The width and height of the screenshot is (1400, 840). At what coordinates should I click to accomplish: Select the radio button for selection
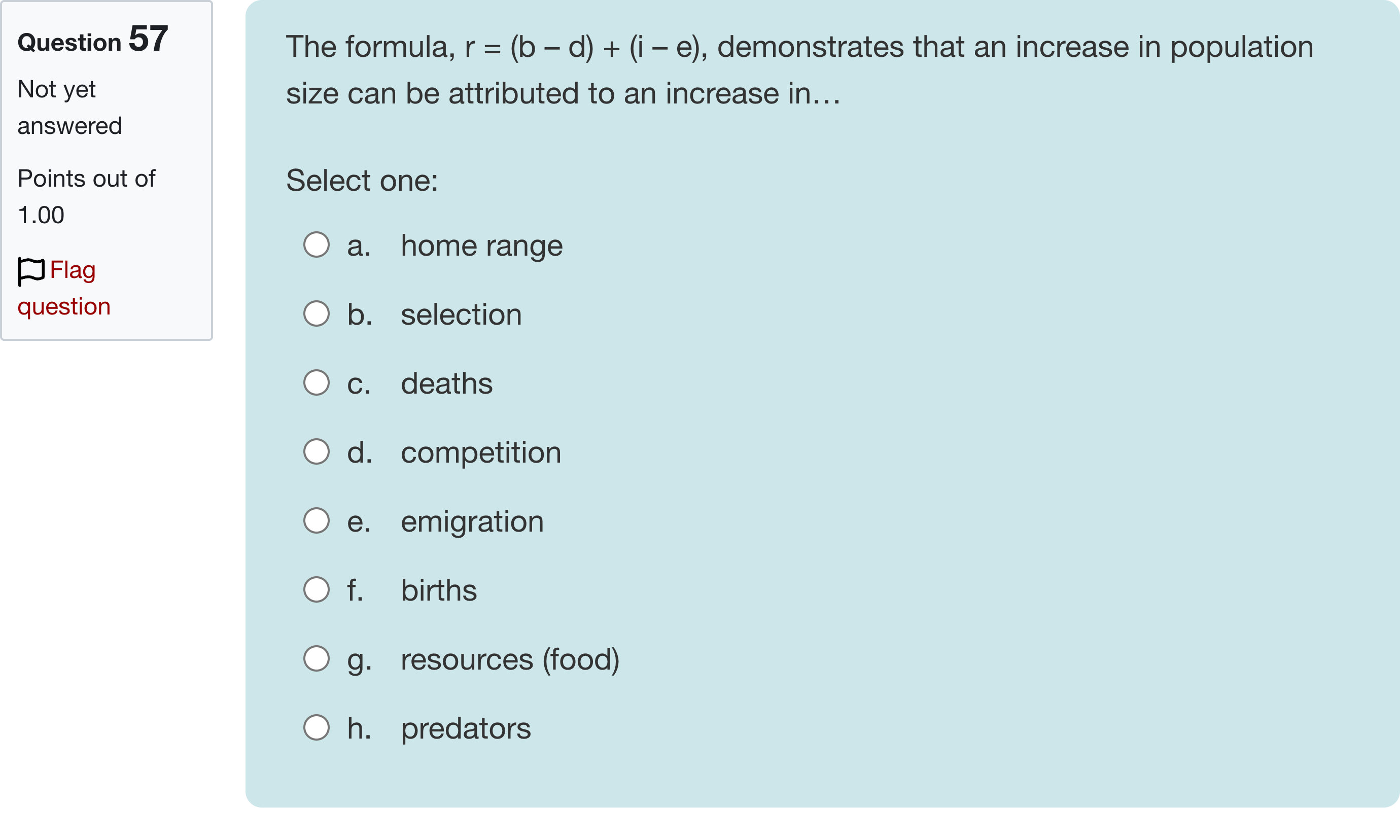click(x=317, y=313)
